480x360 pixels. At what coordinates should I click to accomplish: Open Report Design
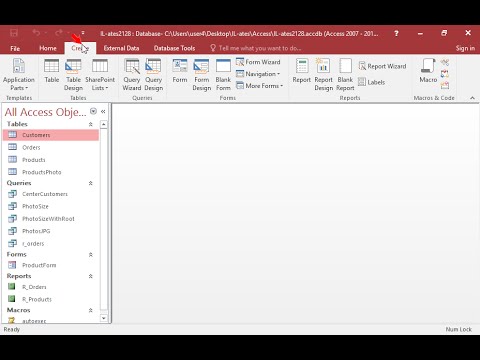click(x=323, y=75)
